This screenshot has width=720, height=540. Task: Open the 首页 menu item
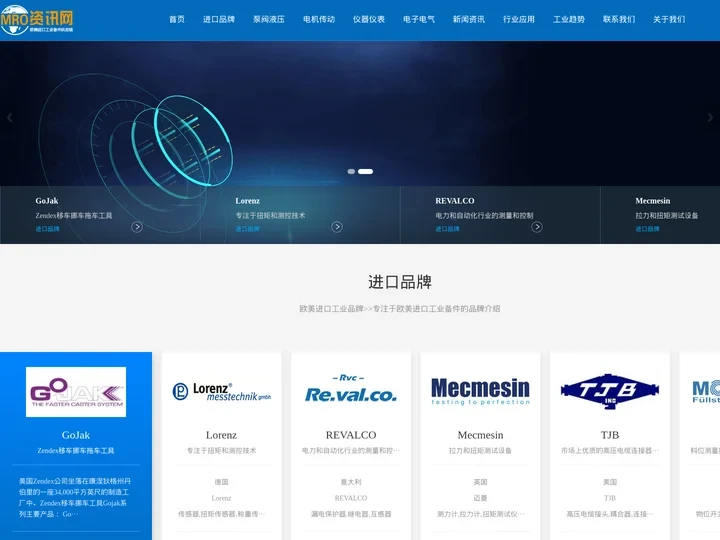[x=177, y=19]
